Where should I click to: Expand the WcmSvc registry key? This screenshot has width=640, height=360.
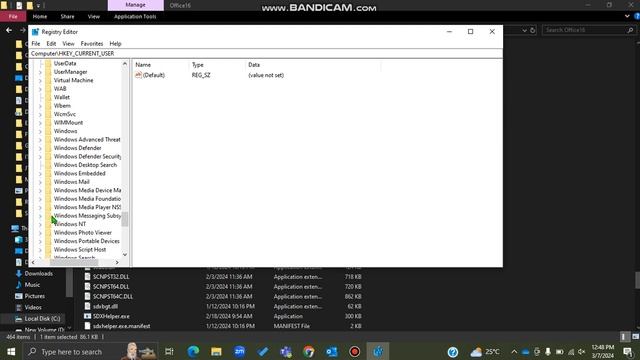click(x=40, y=115)
